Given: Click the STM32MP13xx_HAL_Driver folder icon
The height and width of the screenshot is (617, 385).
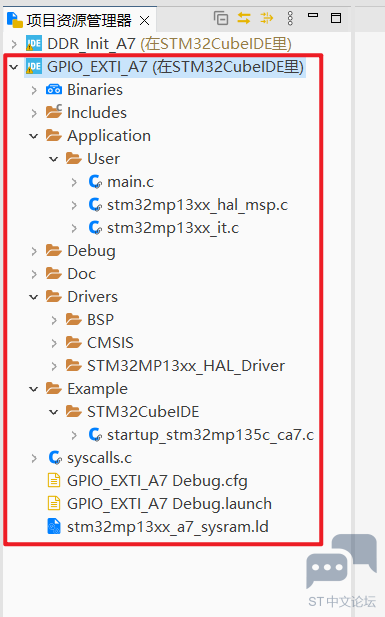Looking at the screenshot, I should pyautogui.click(x=74, y=366).
